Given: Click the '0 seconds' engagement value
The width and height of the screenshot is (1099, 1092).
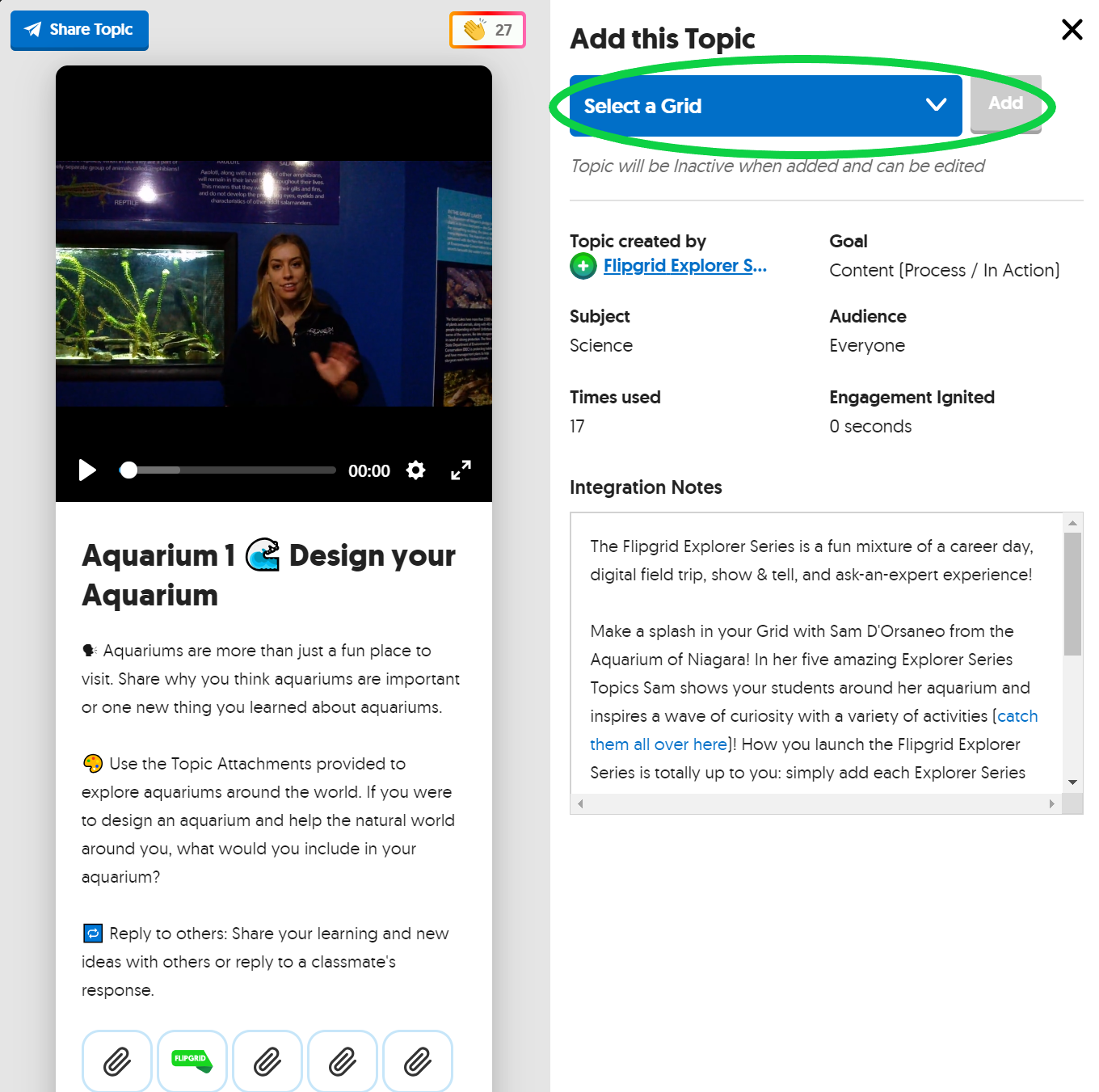Looking at the screenshot, I should tap(870, 426).
